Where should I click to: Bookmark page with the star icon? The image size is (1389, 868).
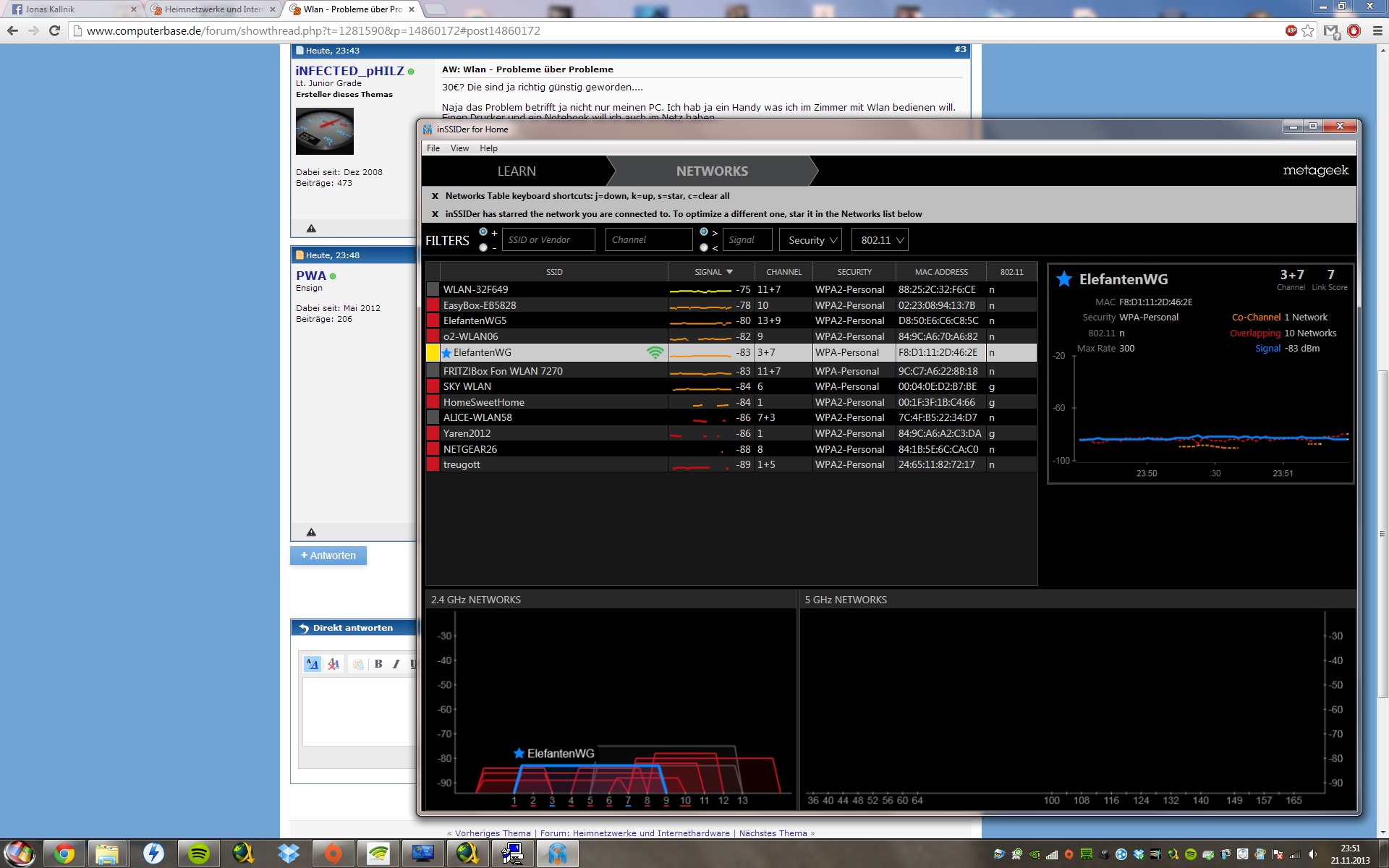(1307, 30)
